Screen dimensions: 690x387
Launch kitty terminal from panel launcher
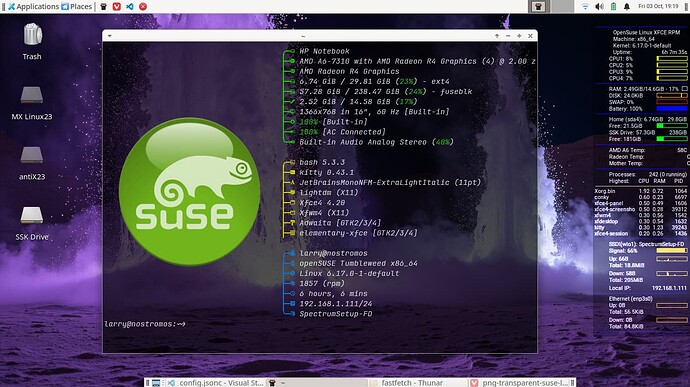pyautogui.click(x=103, y=7)
